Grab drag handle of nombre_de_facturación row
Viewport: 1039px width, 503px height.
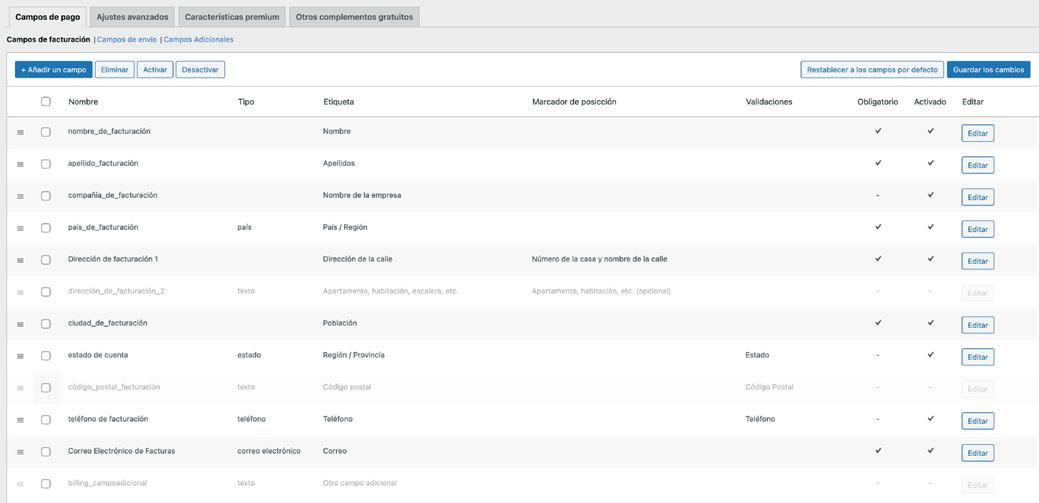click(x=20, y=133)
